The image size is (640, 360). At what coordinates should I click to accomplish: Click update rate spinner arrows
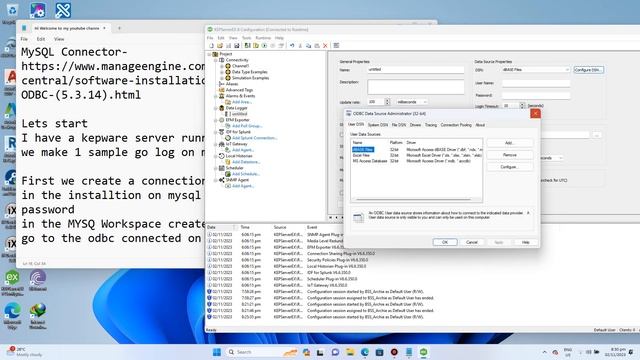click(x=387, y=102)
